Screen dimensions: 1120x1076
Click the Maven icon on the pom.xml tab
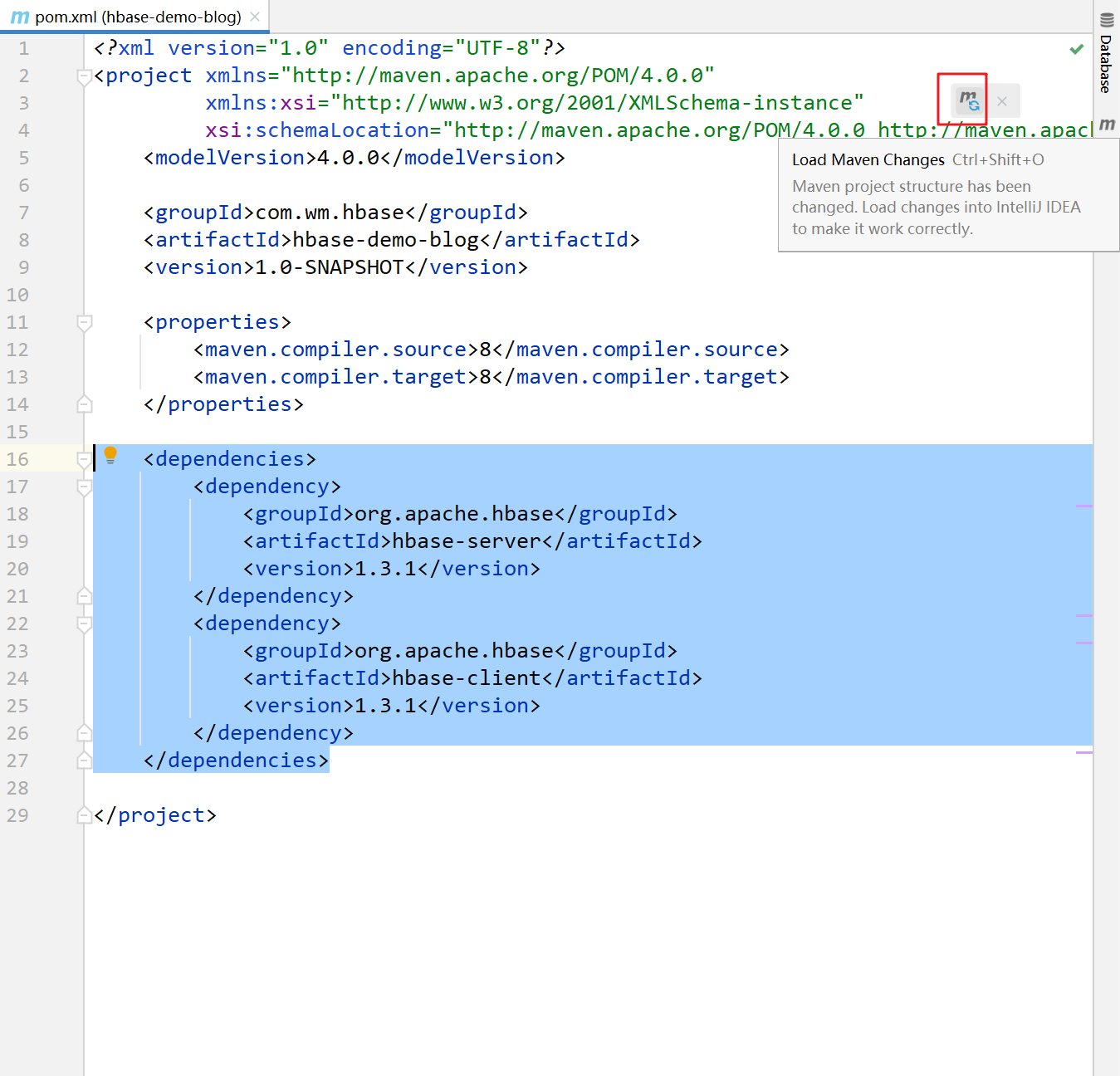coord(20,17)
